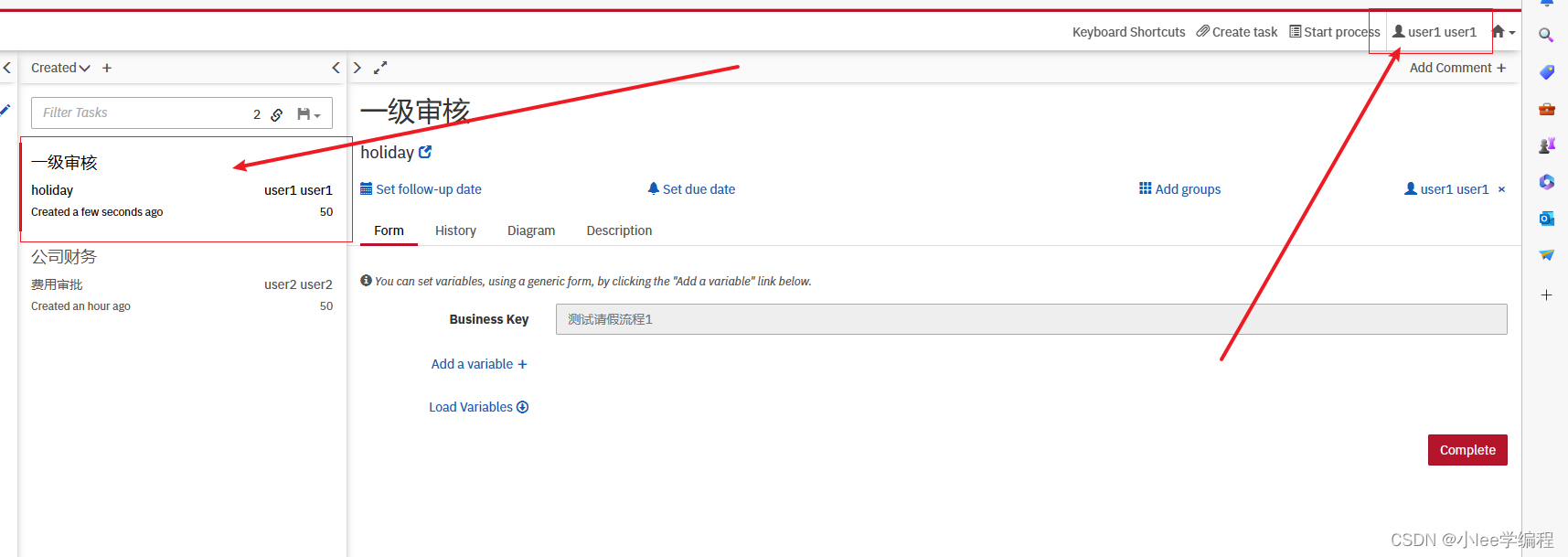The image size is (1568, 557).
Task: Click Start process in header
Action: click(1334, 32)
